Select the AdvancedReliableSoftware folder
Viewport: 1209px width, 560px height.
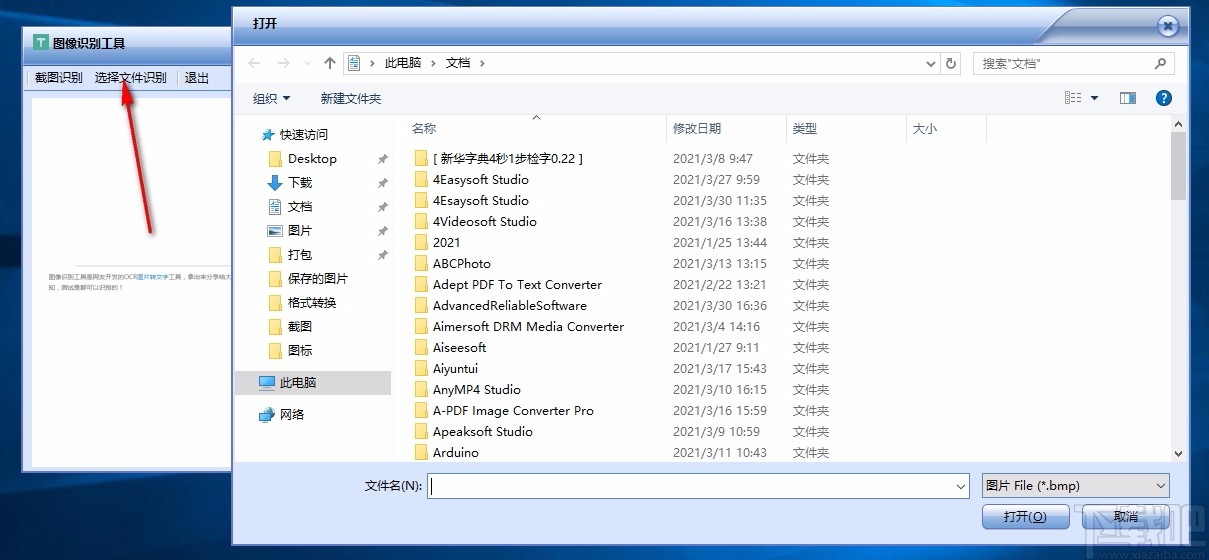click(510, 306)
